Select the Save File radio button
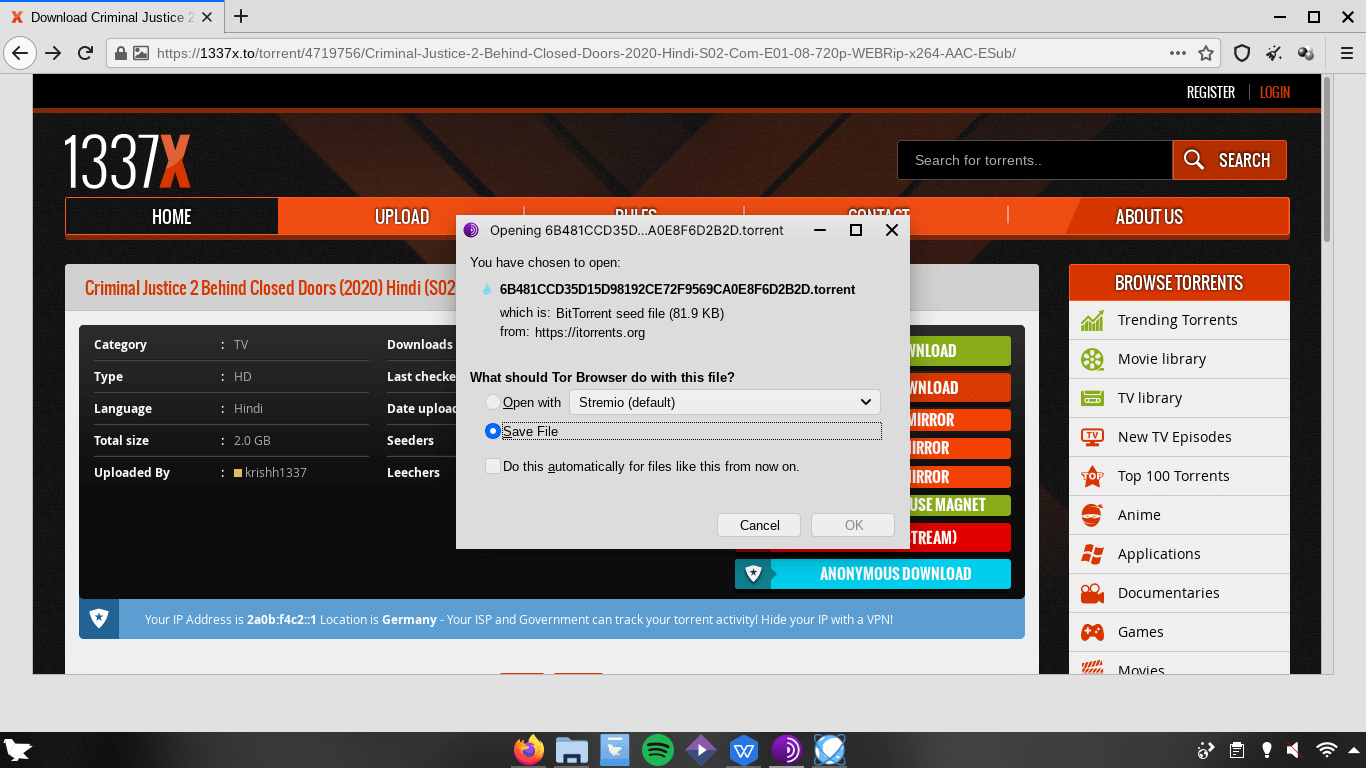The image size is (1366, 768). [x=492, y=431]
